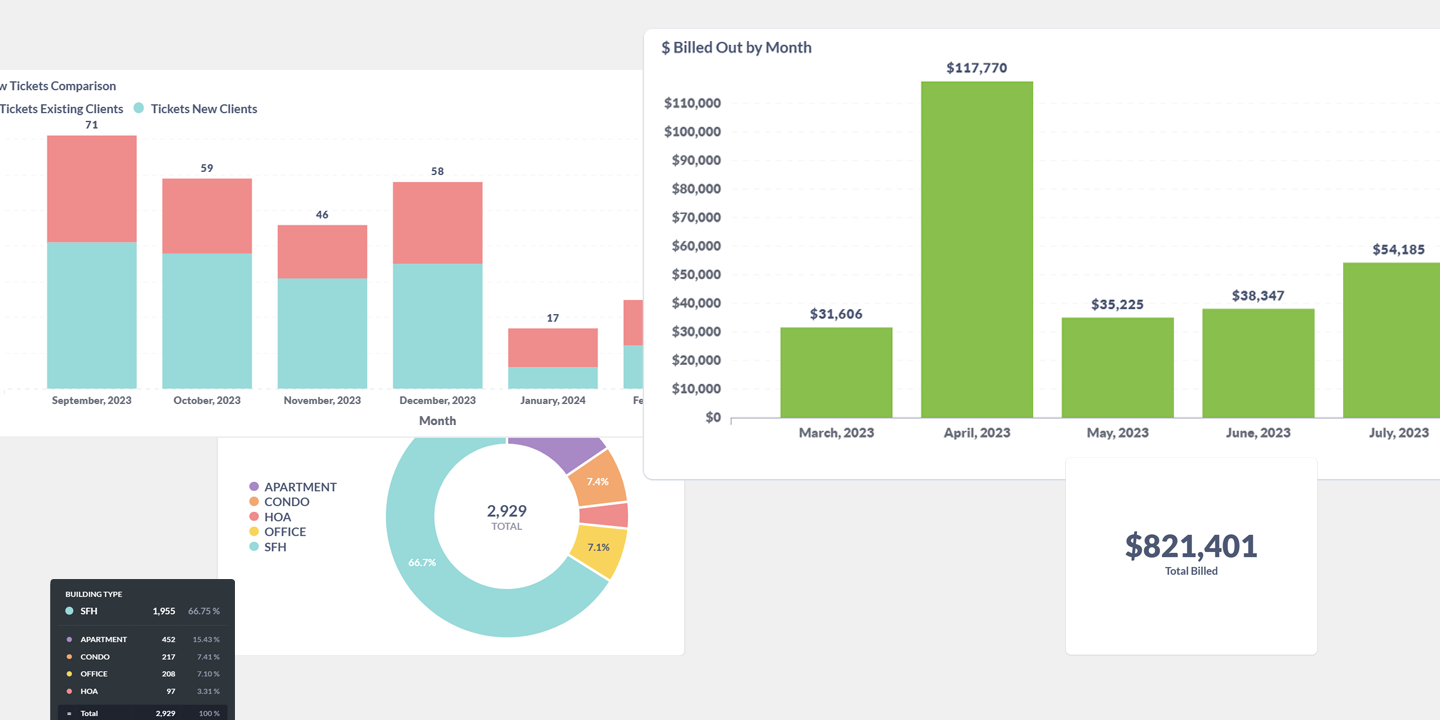This screenshot has width=1440, height=720.
Task: Click the yellow 7.1% donut slice
Action: 598,548
